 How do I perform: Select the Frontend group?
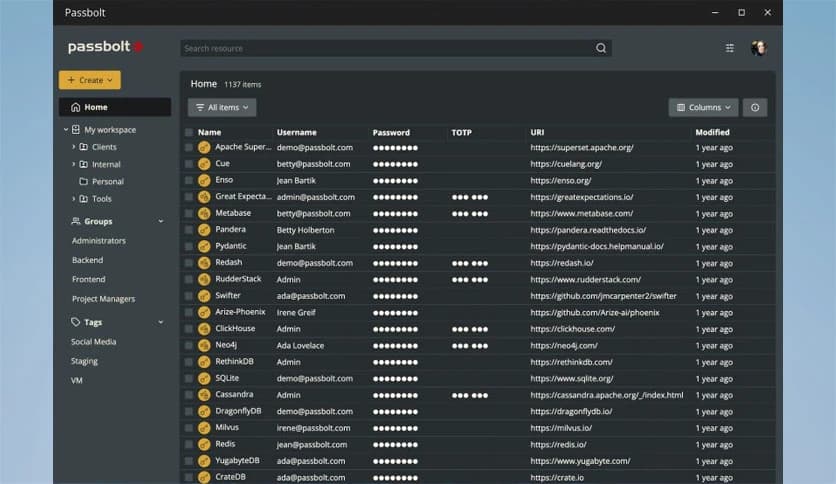[89, 279]
